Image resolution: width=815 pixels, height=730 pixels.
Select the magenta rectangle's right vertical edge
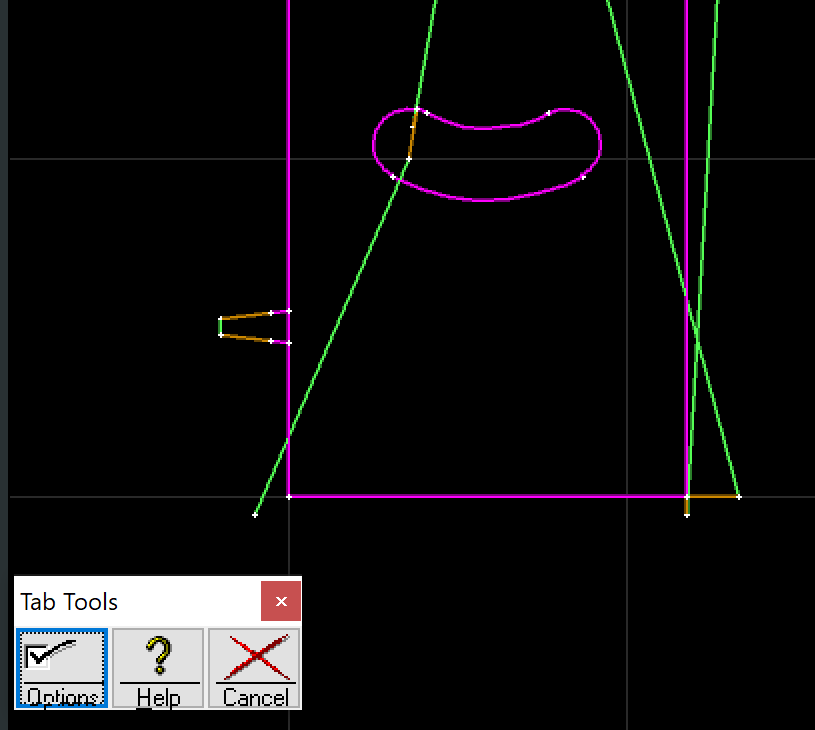point(687,200)
